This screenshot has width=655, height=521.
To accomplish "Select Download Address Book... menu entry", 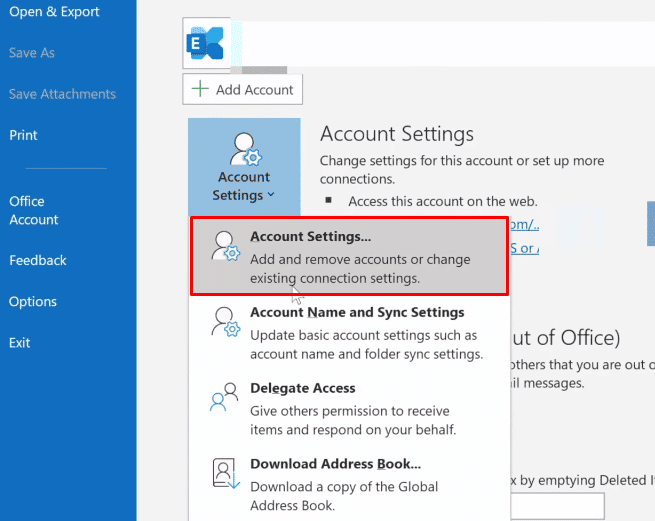I will tap(350, 484).
